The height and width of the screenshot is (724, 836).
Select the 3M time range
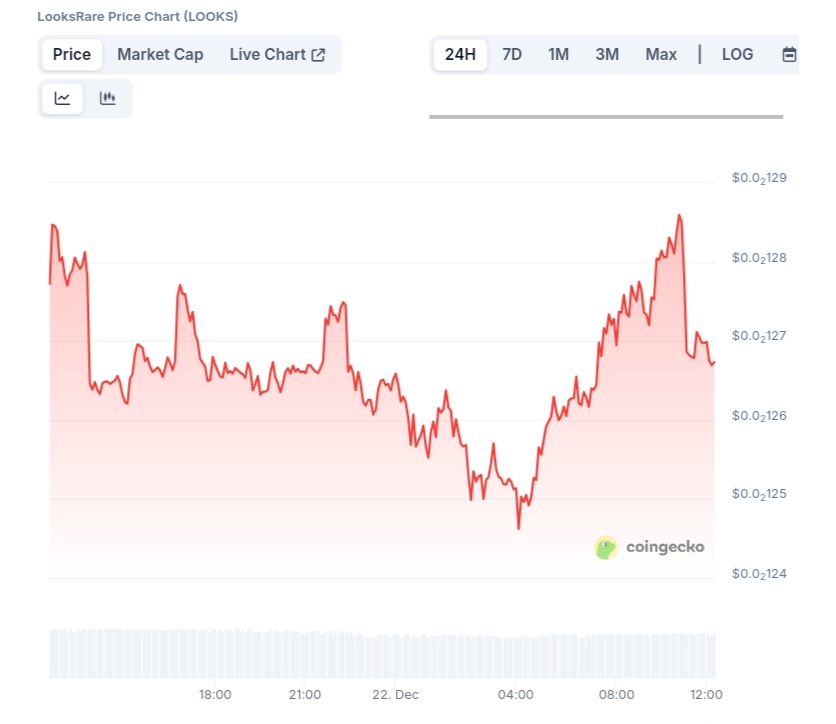tap(607, 54)
